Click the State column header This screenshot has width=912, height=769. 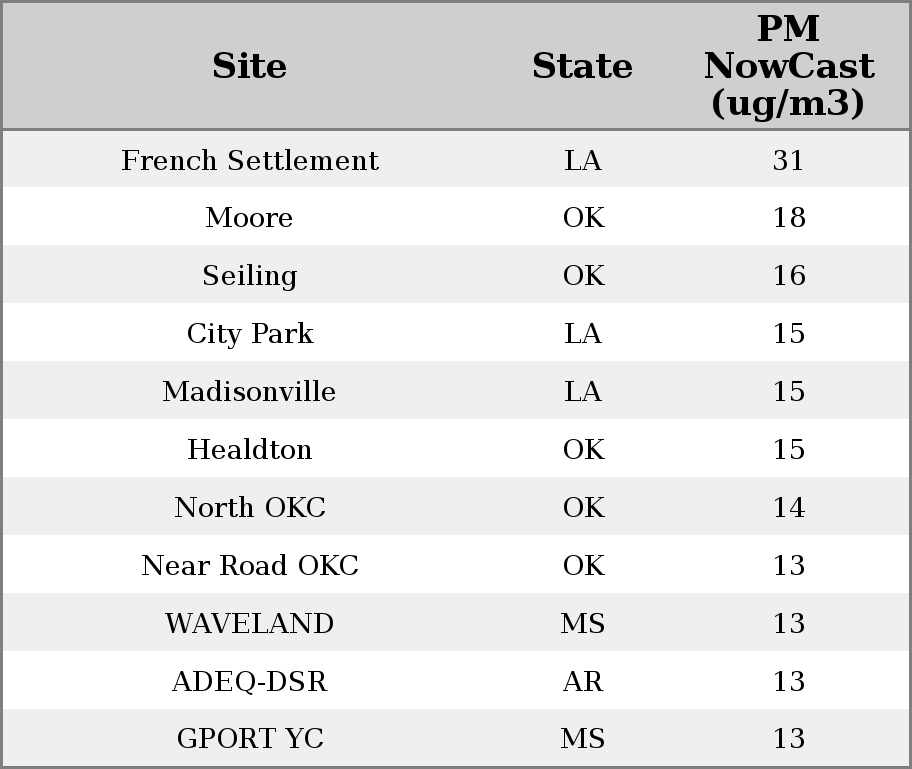point(582,66)
